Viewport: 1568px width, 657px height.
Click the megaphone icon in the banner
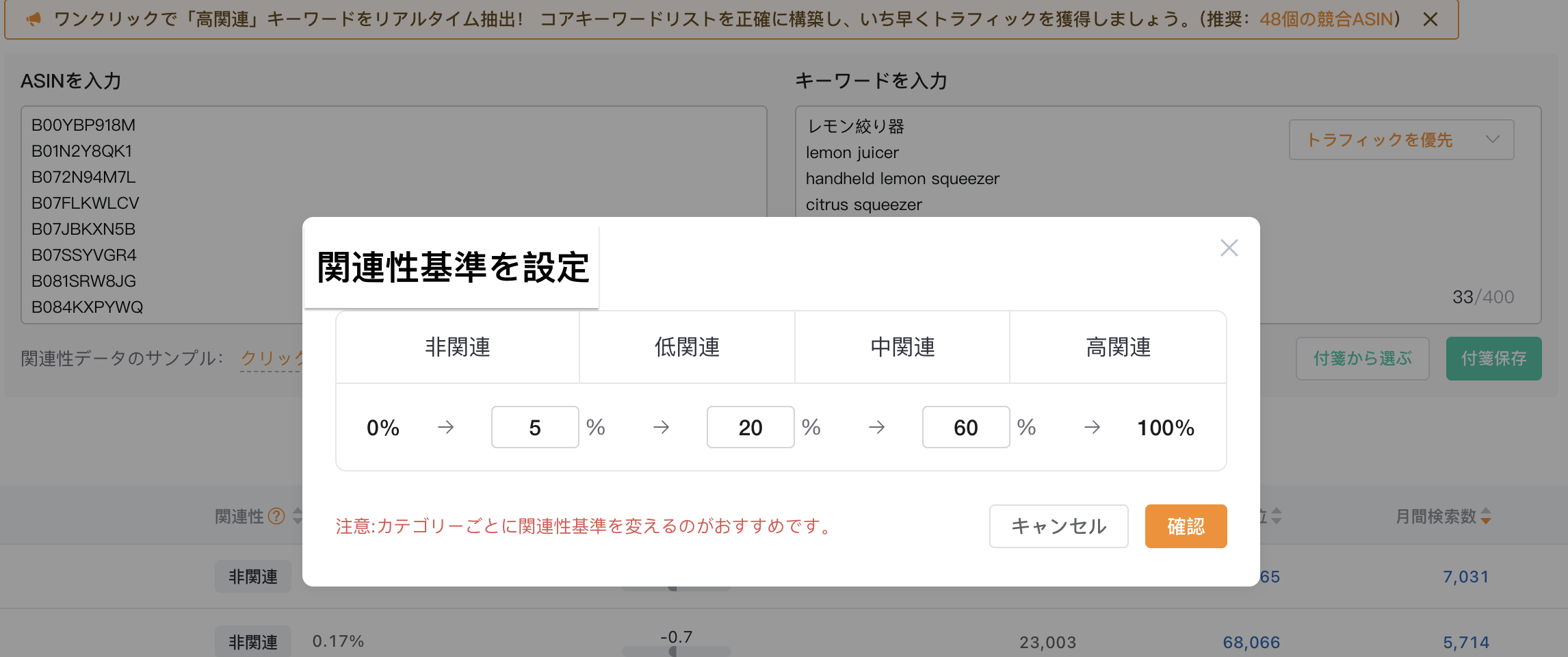click(x=33, y=19)
